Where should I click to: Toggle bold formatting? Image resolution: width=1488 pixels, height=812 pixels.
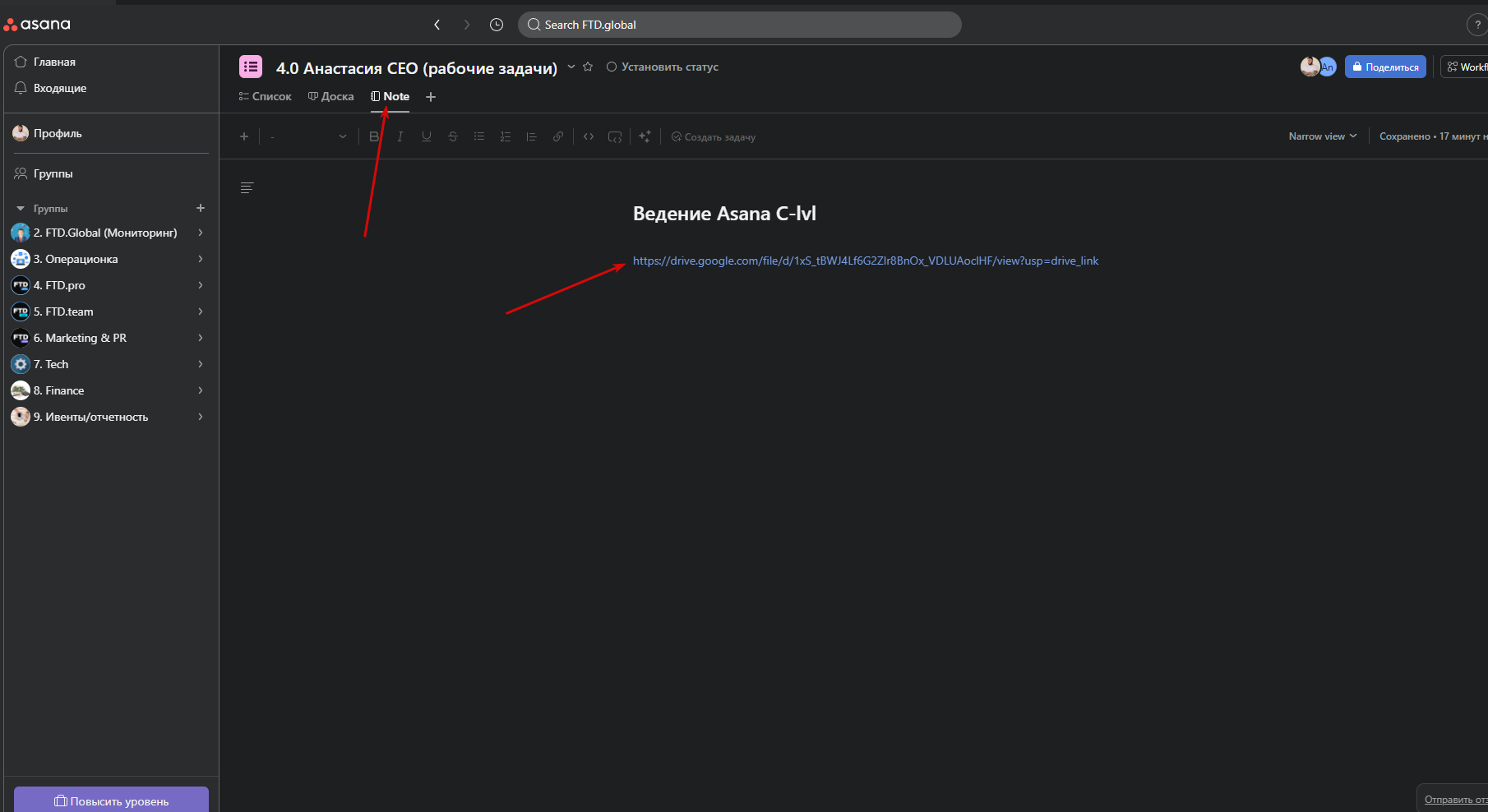tap(374, 136)
